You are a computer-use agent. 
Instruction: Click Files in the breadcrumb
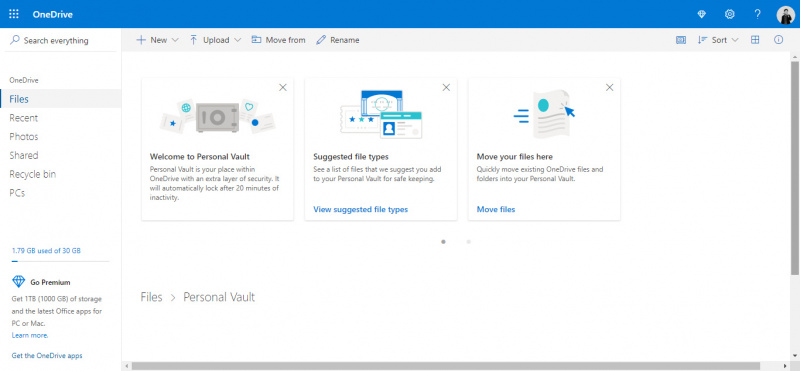152,297
